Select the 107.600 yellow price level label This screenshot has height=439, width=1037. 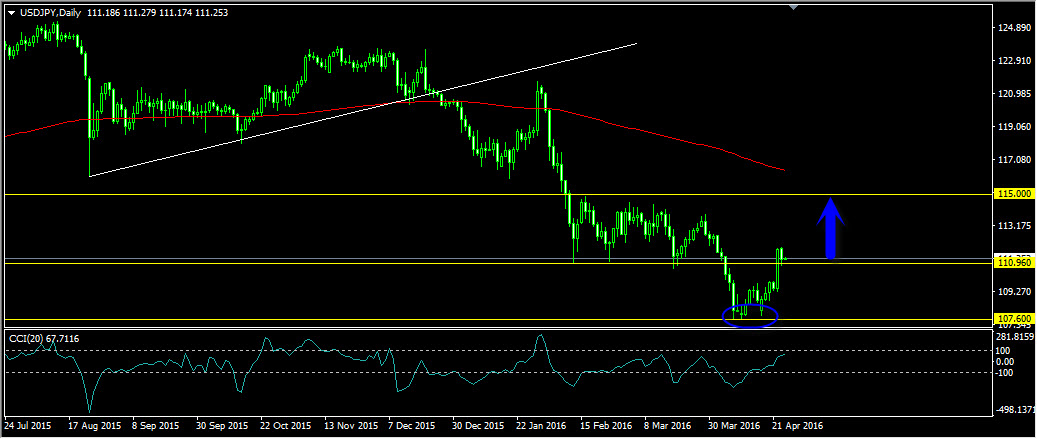(1015, 318)
